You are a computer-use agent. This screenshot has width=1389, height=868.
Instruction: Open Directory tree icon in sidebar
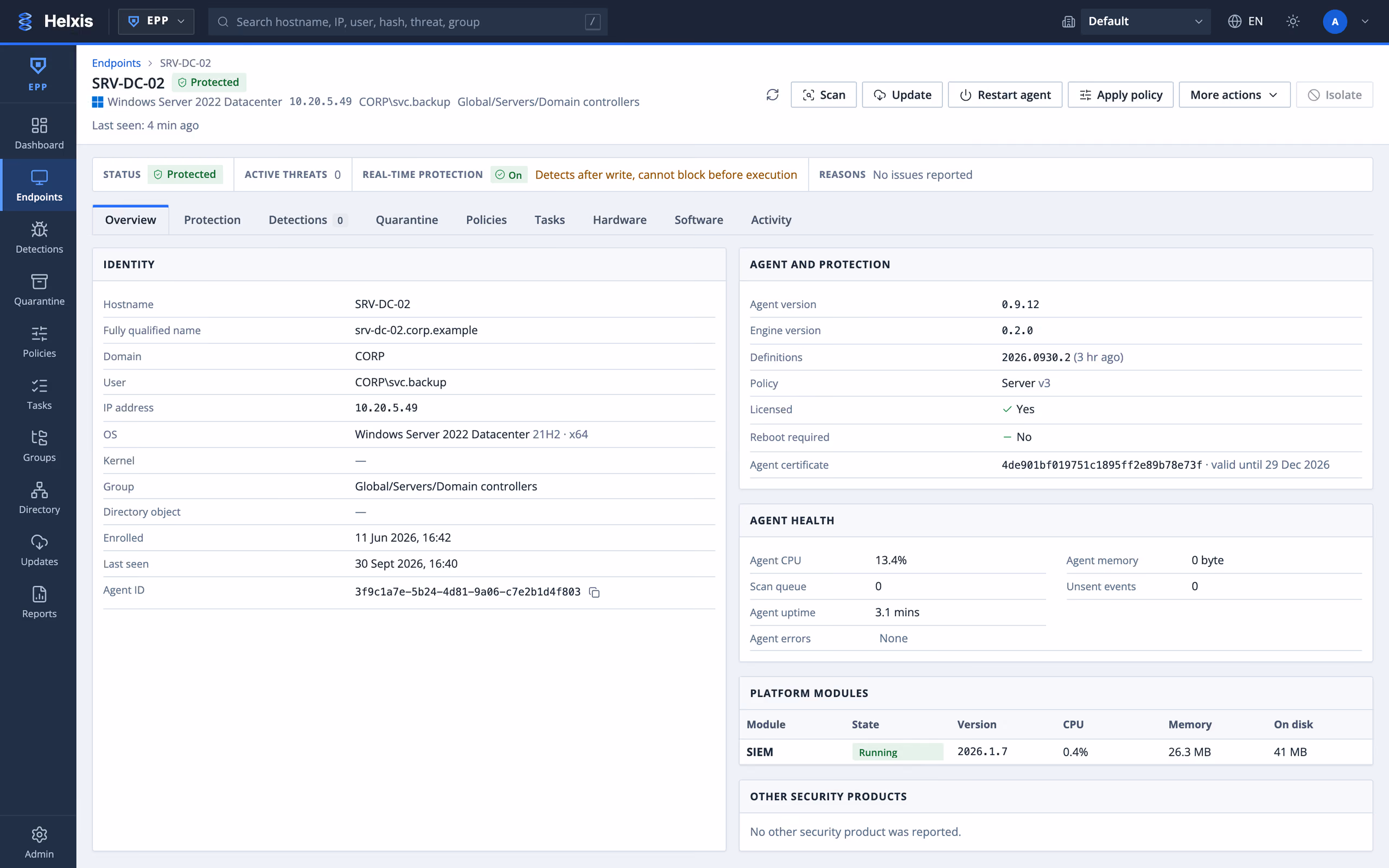tap(39, 490)
